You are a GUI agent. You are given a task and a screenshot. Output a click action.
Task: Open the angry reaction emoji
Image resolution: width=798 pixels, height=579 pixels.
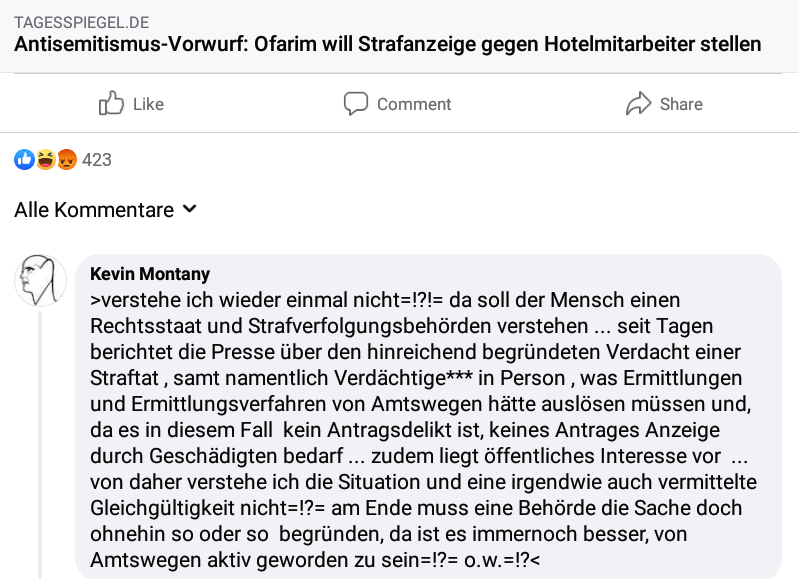click(67, 160)
